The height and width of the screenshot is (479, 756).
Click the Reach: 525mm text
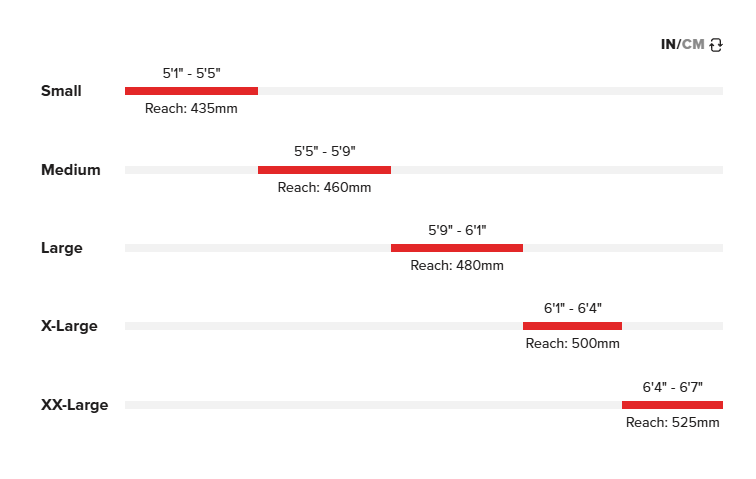pos(672,422)
